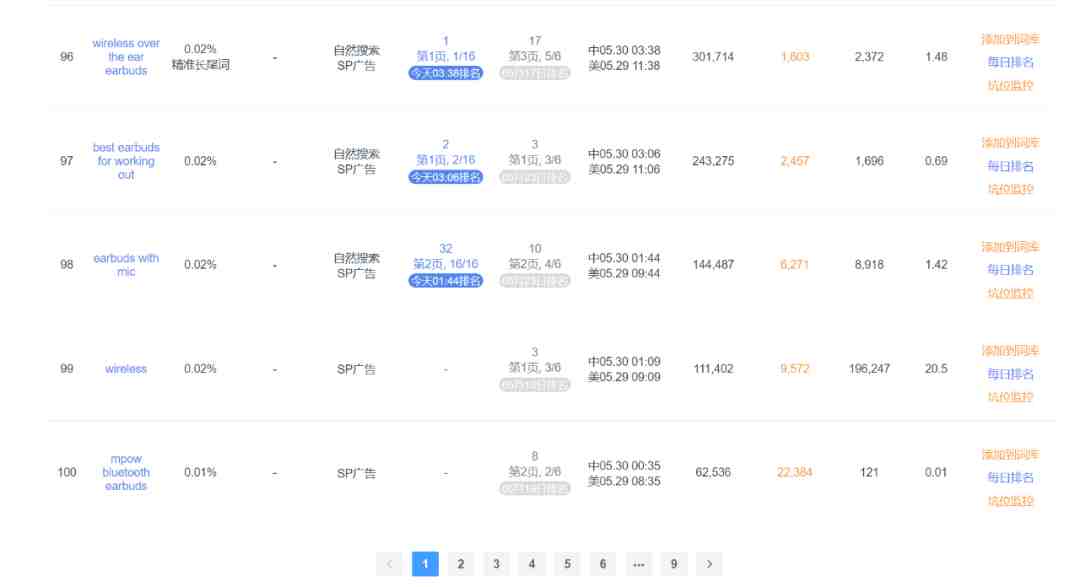The image size is (1080, 587).
Task: Click the orange 22,384 value in row 100
Action: click(x=795, y=472)
